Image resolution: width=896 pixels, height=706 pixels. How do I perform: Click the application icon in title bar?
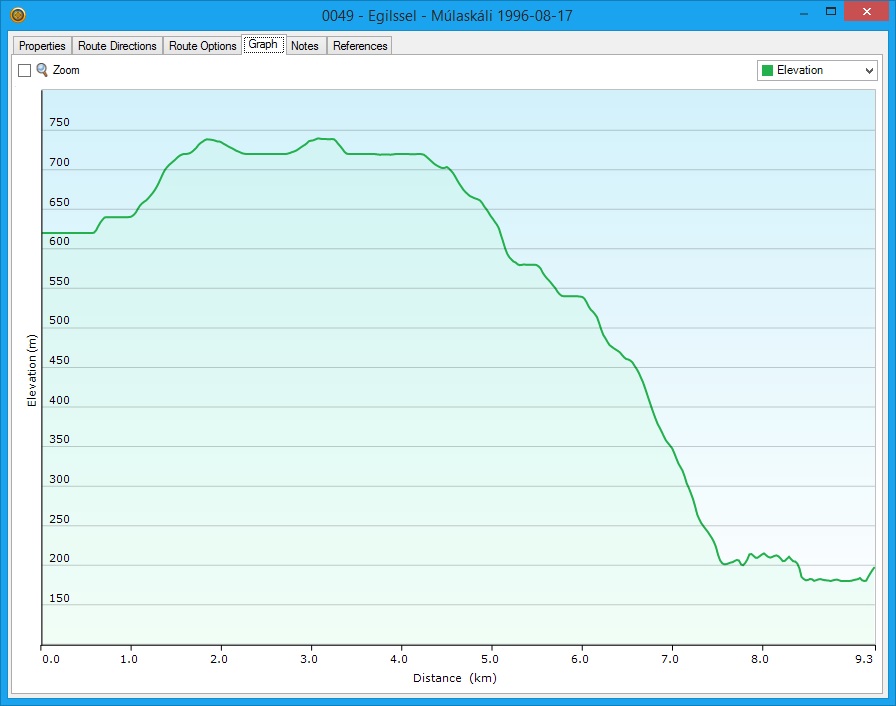[x=17, y=15]
